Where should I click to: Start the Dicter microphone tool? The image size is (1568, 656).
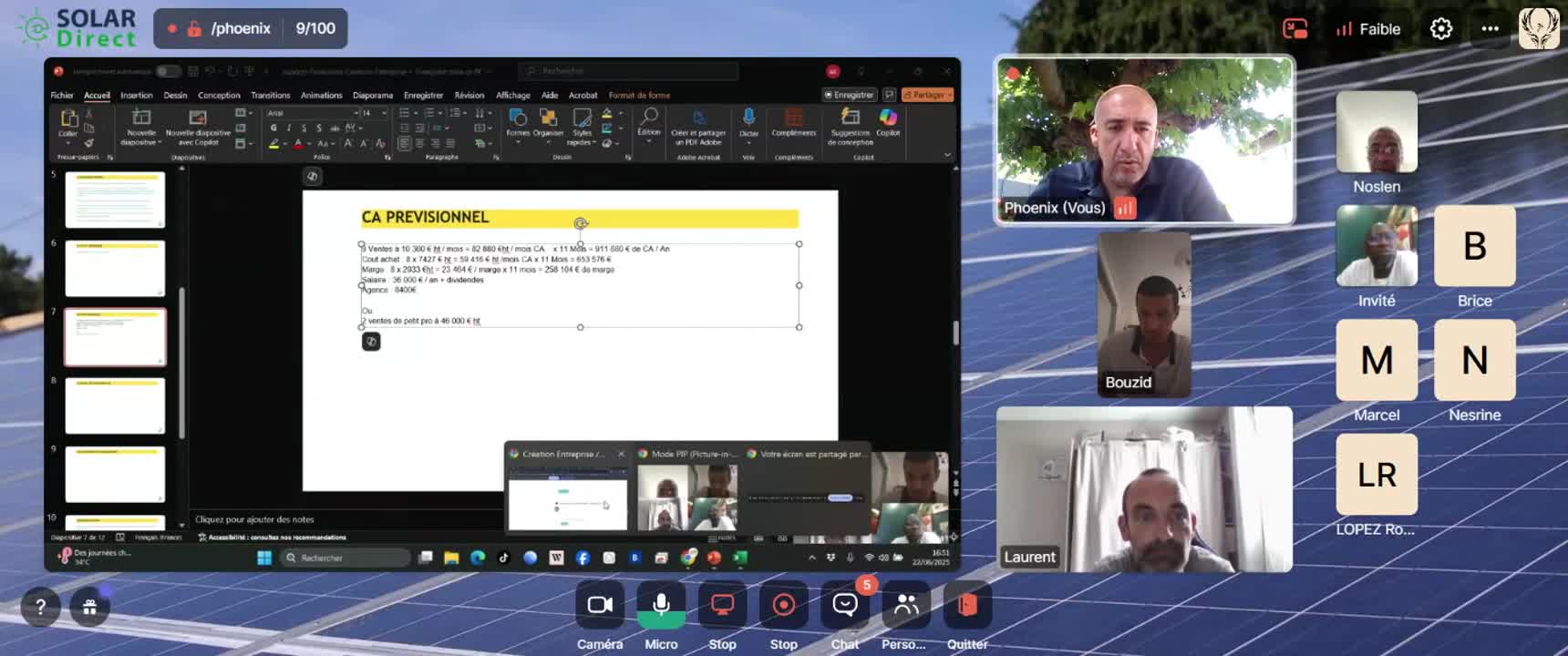click(x=748, y=116)
